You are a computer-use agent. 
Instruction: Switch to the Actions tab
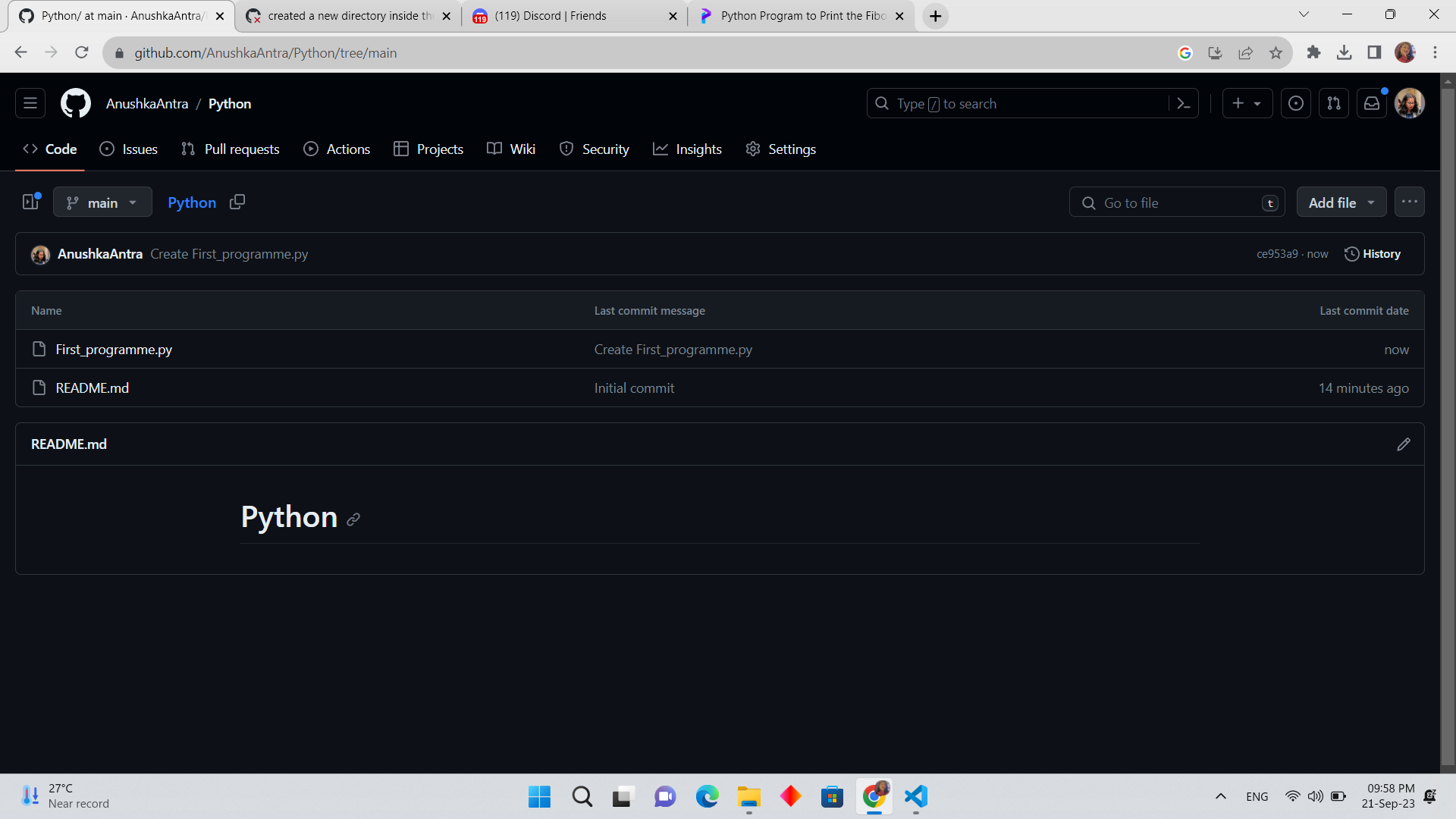click(337, 149)
